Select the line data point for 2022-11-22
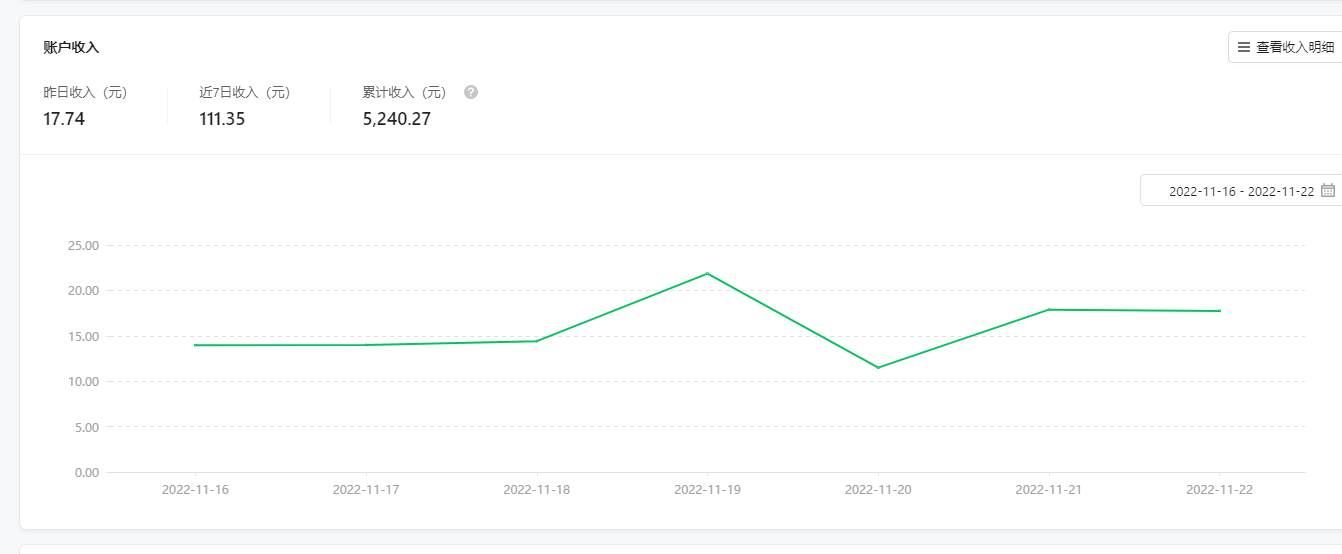Viewport: 1342px width, 554px height. [1219, 311]
